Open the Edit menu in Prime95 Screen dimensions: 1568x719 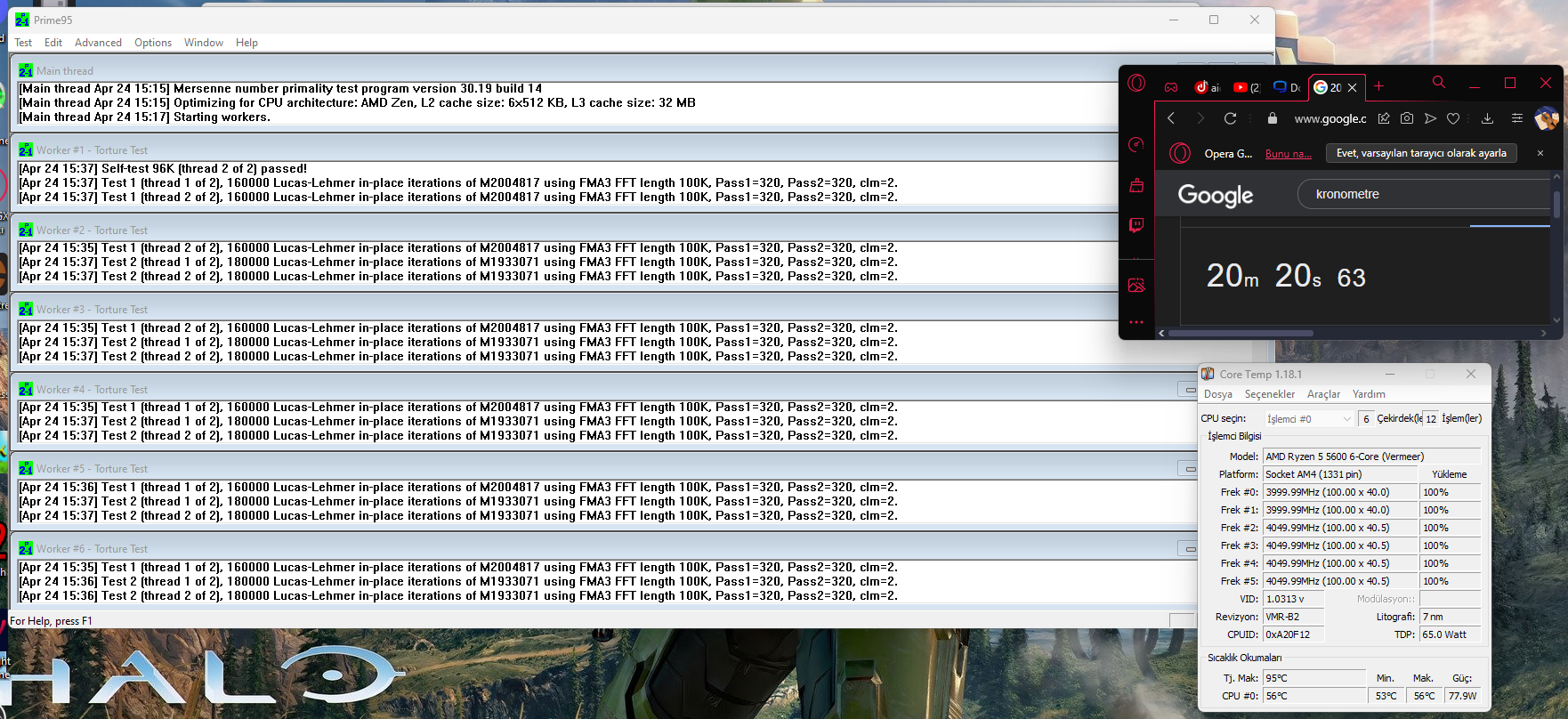53,43
